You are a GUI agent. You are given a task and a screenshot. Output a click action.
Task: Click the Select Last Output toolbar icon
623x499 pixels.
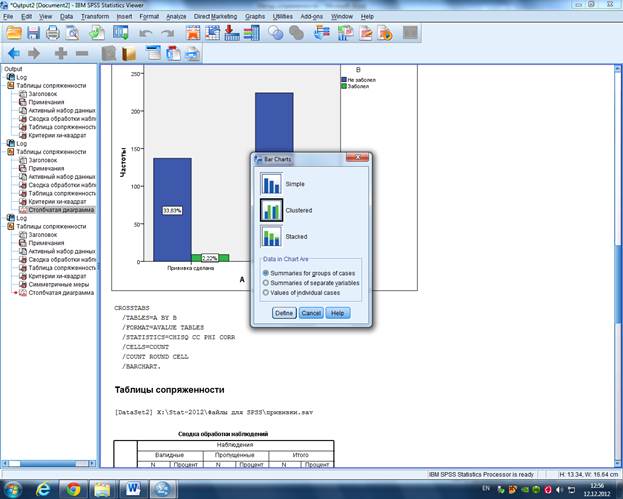click(x=322, y=33)
